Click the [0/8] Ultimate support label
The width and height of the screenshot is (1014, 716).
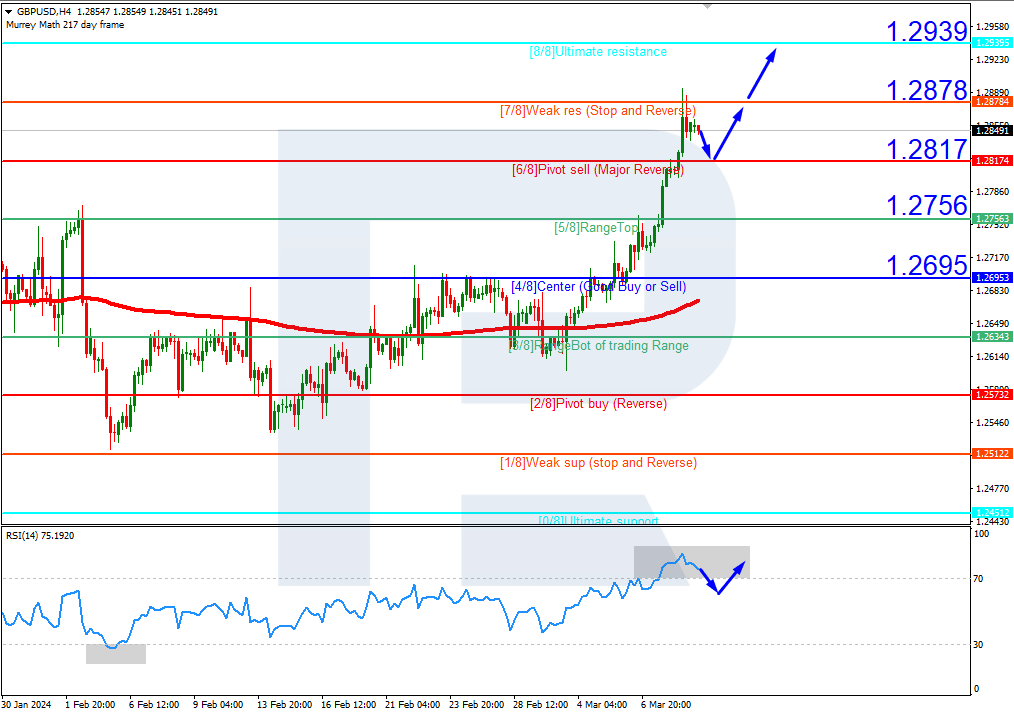click(x=600, y=521)
